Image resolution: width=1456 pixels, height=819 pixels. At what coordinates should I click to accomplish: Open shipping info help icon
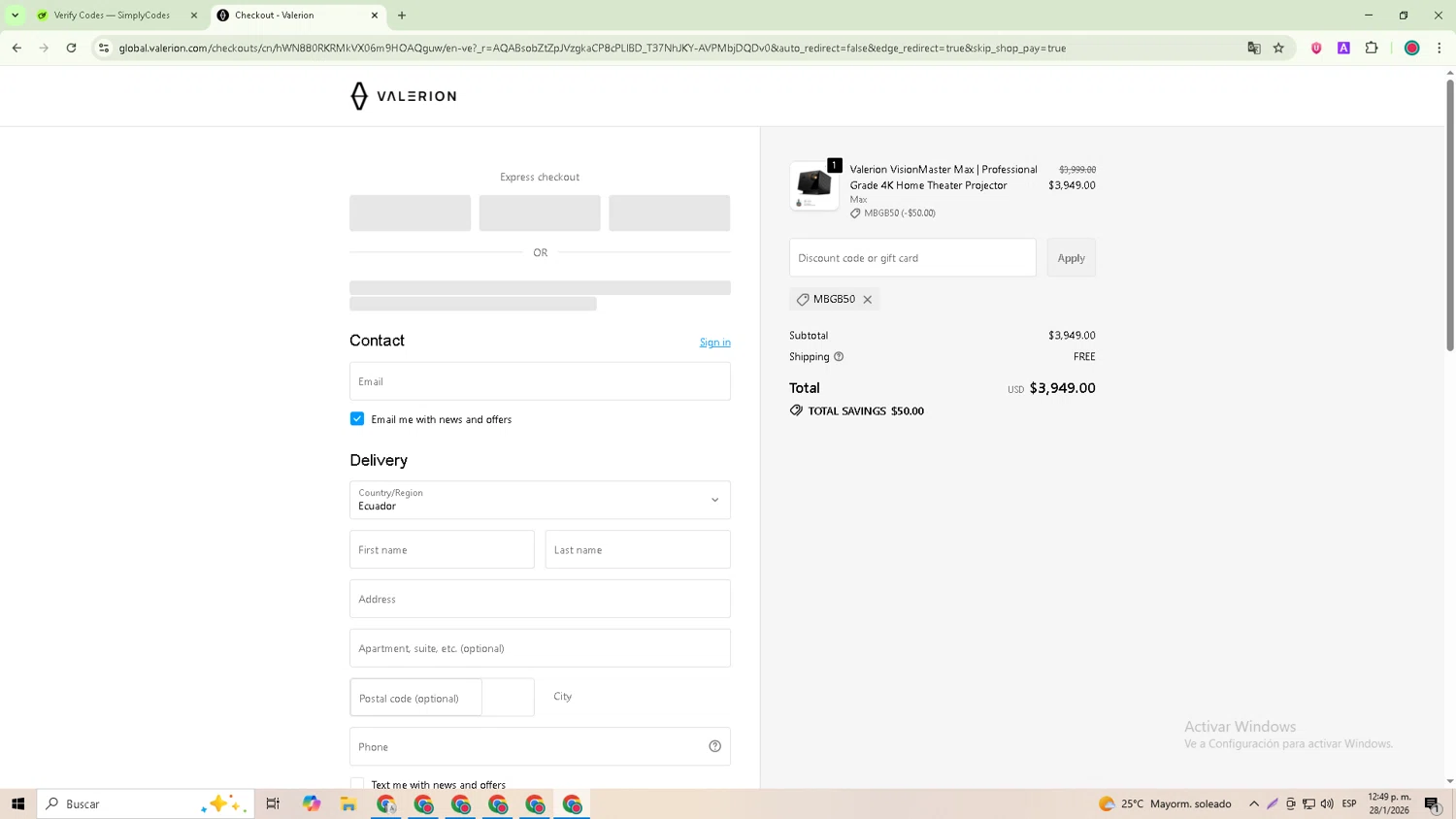pyautogui.click(x=839, y=357)
